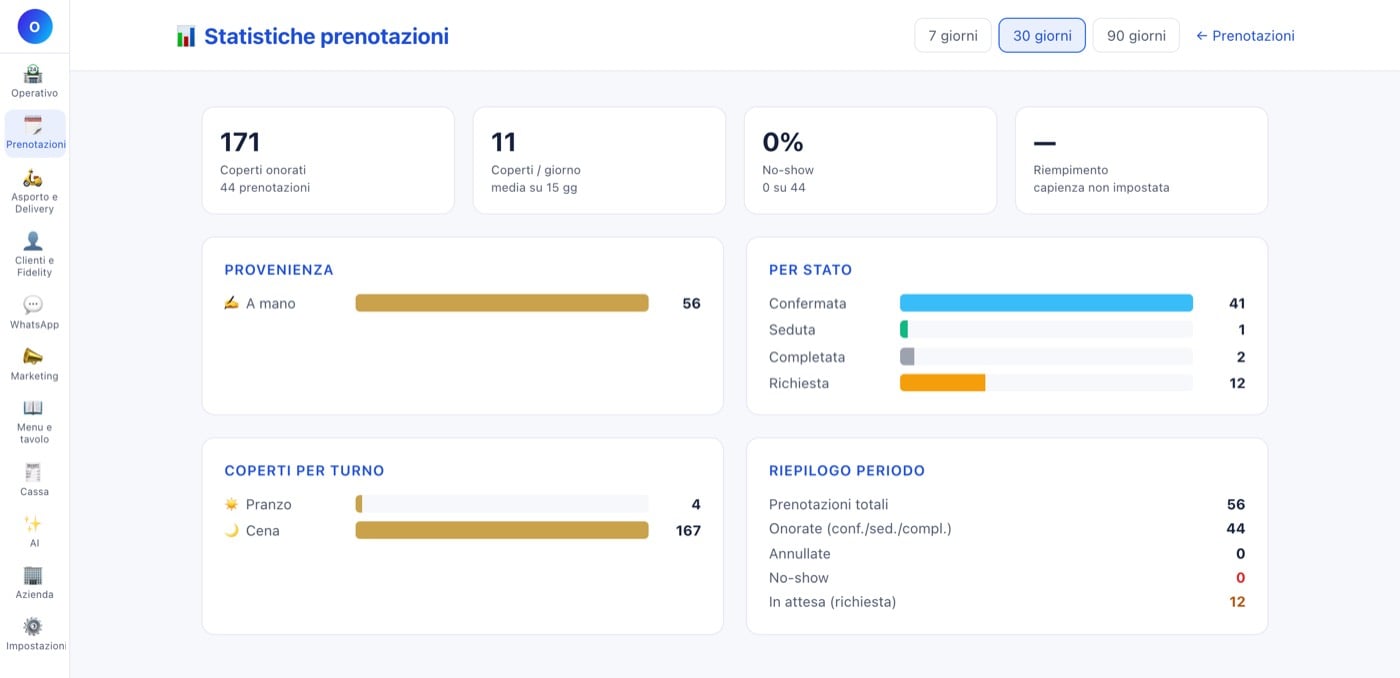The width and height of the screenshot is (1400, 678).
Task: Open Clienti e Fidelity section
Action: (34, 254)
